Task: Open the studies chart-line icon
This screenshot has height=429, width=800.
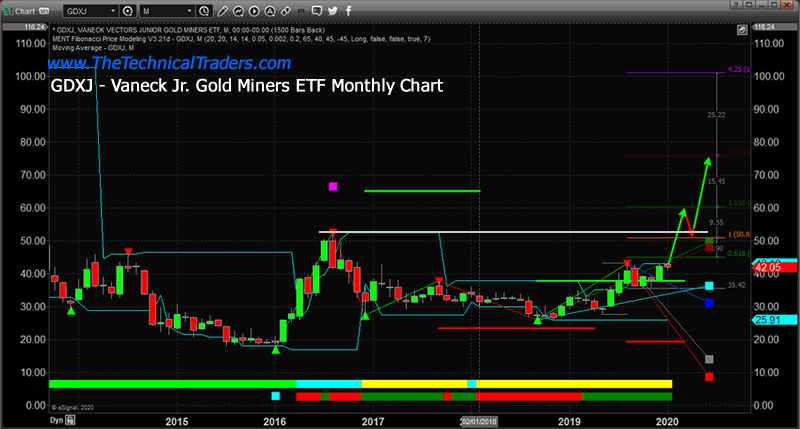Action: pos(238,11)
